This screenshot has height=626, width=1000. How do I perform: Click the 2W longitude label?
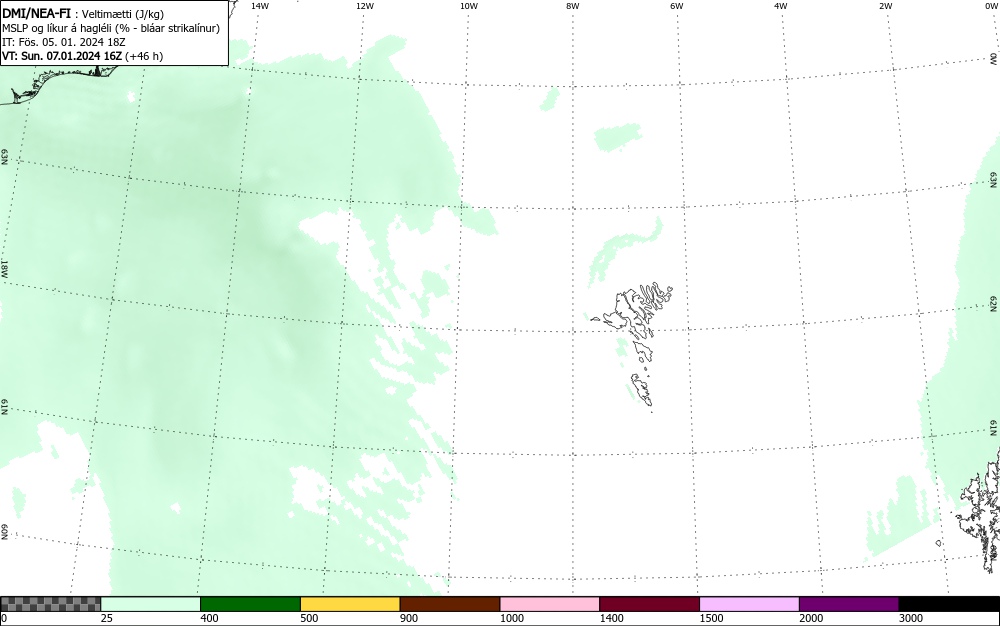[885, 6]
